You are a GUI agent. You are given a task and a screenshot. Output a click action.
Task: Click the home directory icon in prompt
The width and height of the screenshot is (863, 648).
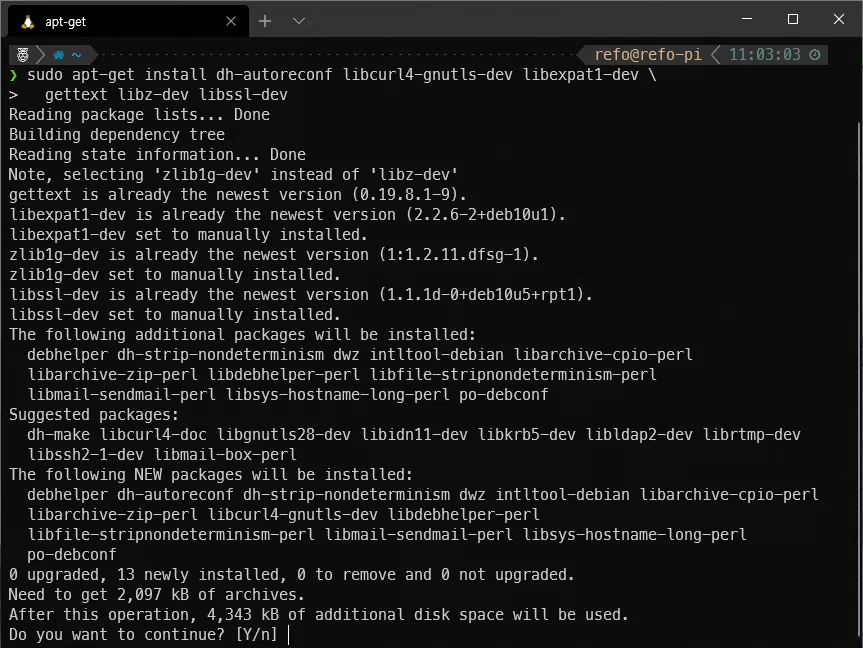click(x=59, y=55)
